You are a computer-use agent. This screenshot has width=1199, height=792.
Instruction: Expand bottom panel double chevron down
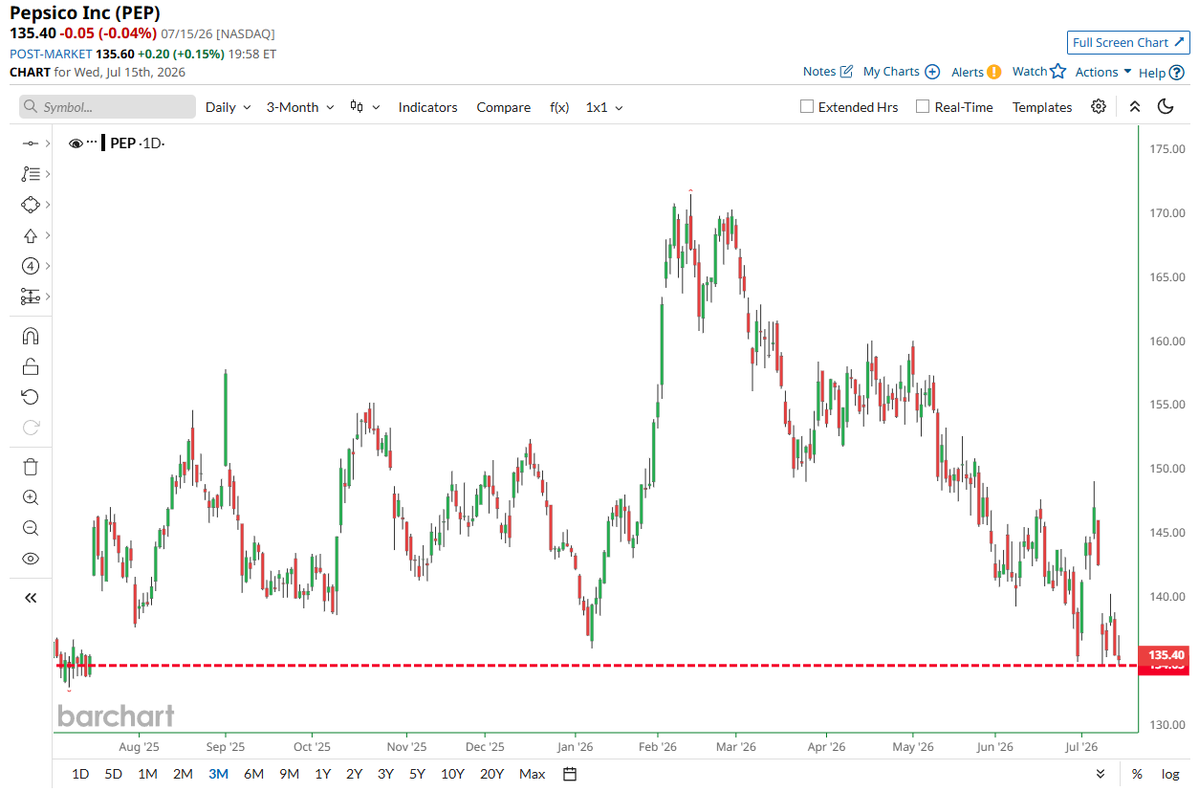tap(1100, 774)
